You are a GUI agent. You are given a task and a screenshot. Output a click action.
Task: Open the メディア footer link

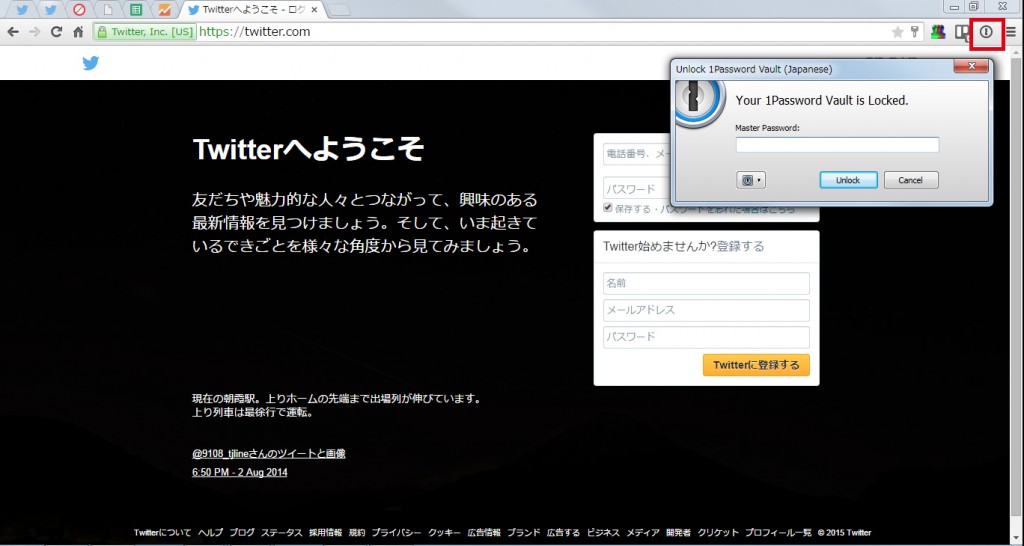click(x=643, y=533)
